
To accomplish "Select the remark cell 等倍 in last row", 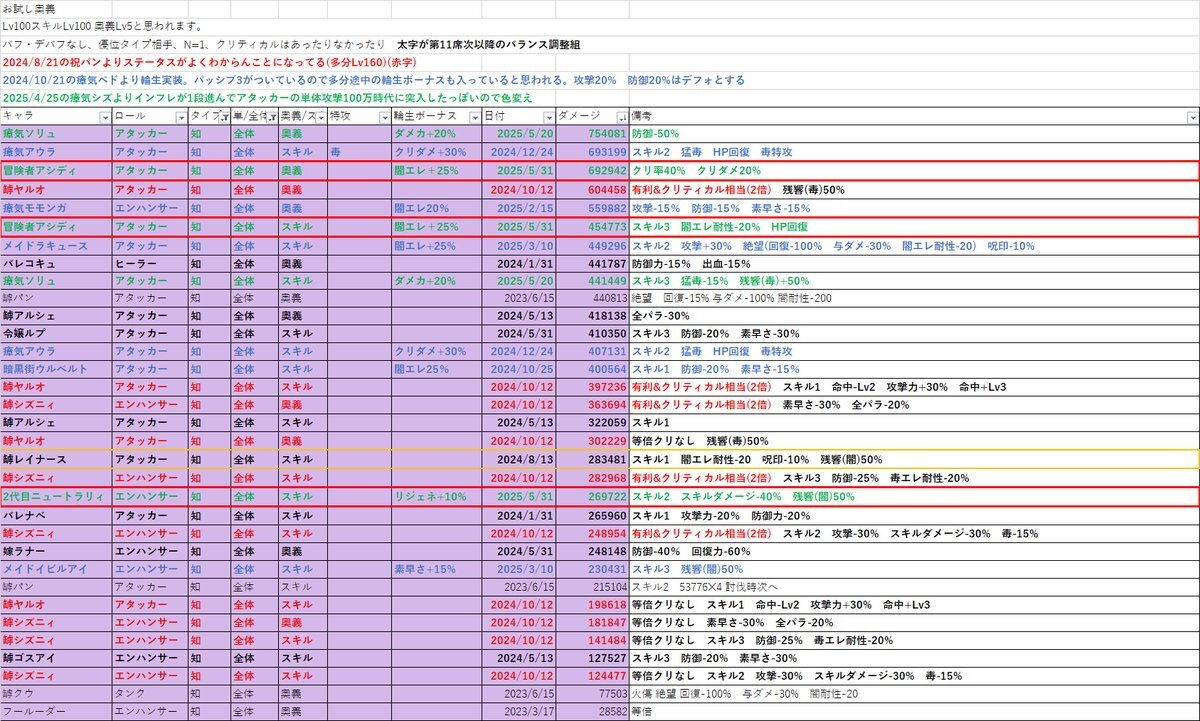I will (914, 712).
